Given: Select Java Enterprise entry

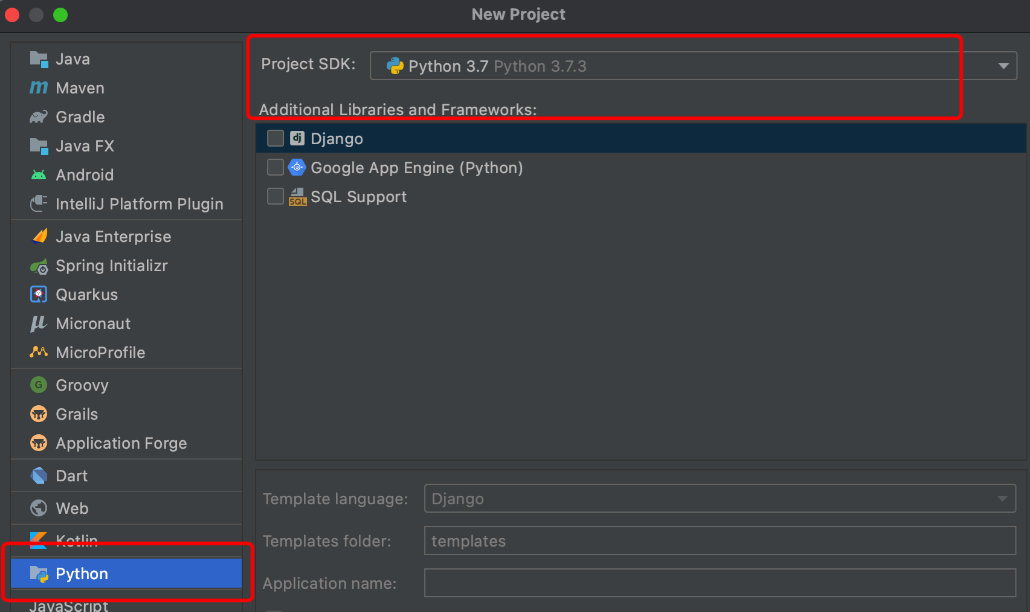Looking at the screenshot, I should point(126,237).
